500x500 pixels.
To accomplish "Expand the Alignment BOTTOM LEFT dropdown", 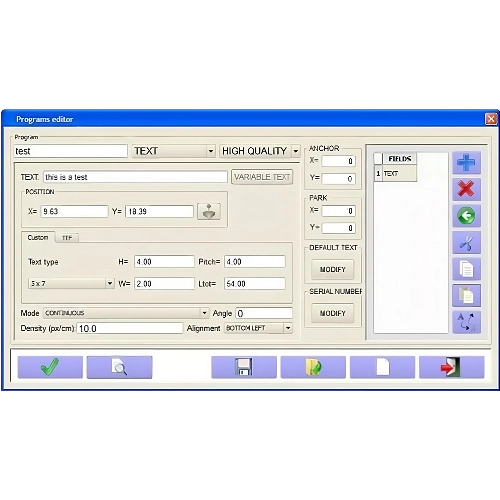I will click(288, 328).
